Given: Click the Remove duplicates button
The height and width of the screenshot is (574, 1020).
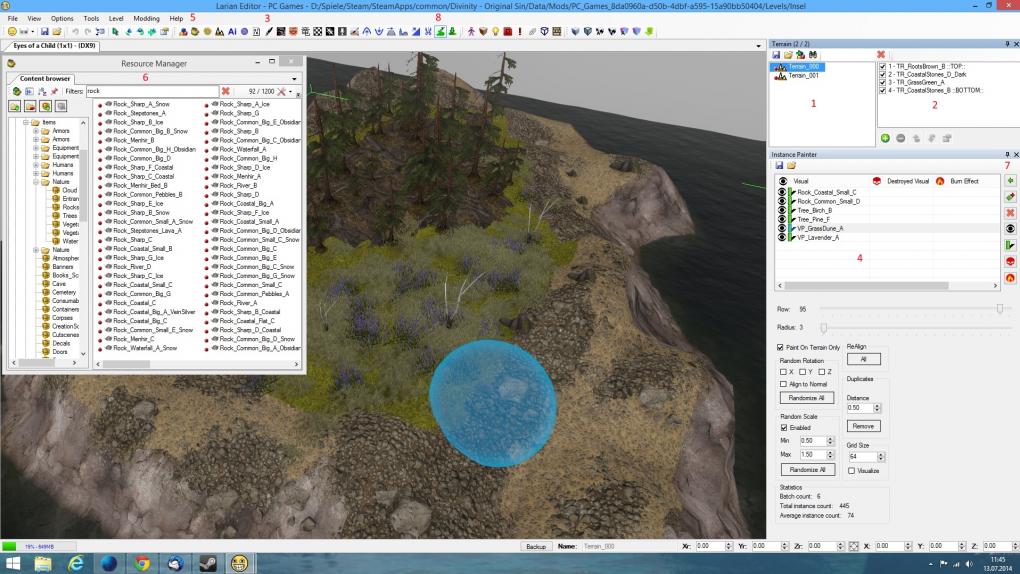Looking at the screenshot, I should coord(863,426).
